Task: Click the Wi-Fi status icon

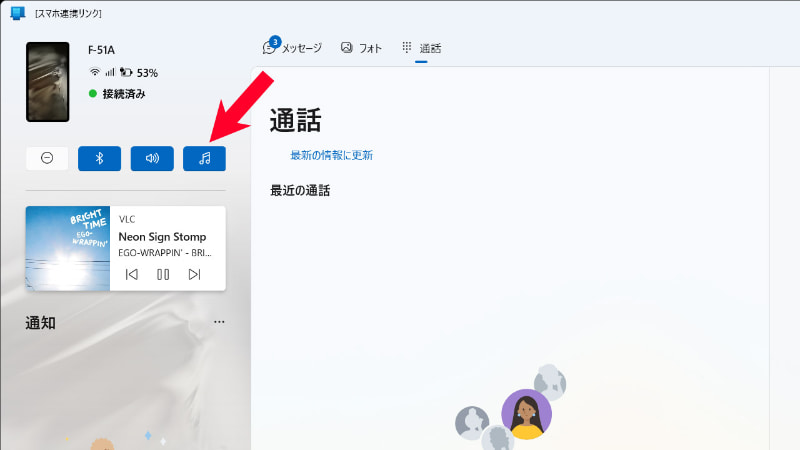Action: pos(94,72)
